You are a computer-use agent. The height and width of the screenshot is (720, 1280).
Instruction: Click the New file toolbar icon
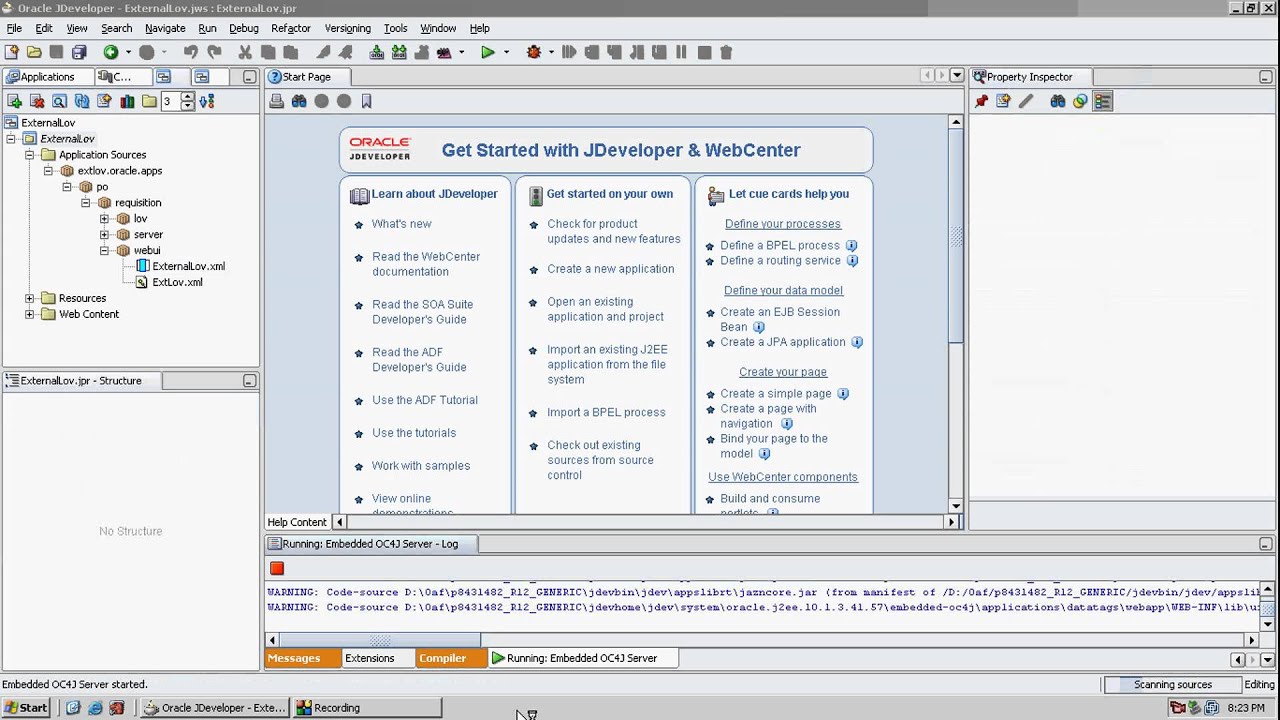point(12,52)
